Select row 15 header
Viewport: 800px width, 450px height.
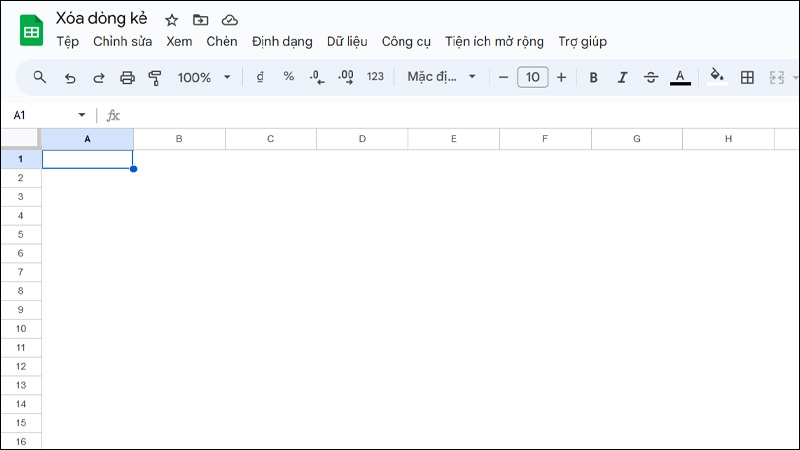point(20,423)
